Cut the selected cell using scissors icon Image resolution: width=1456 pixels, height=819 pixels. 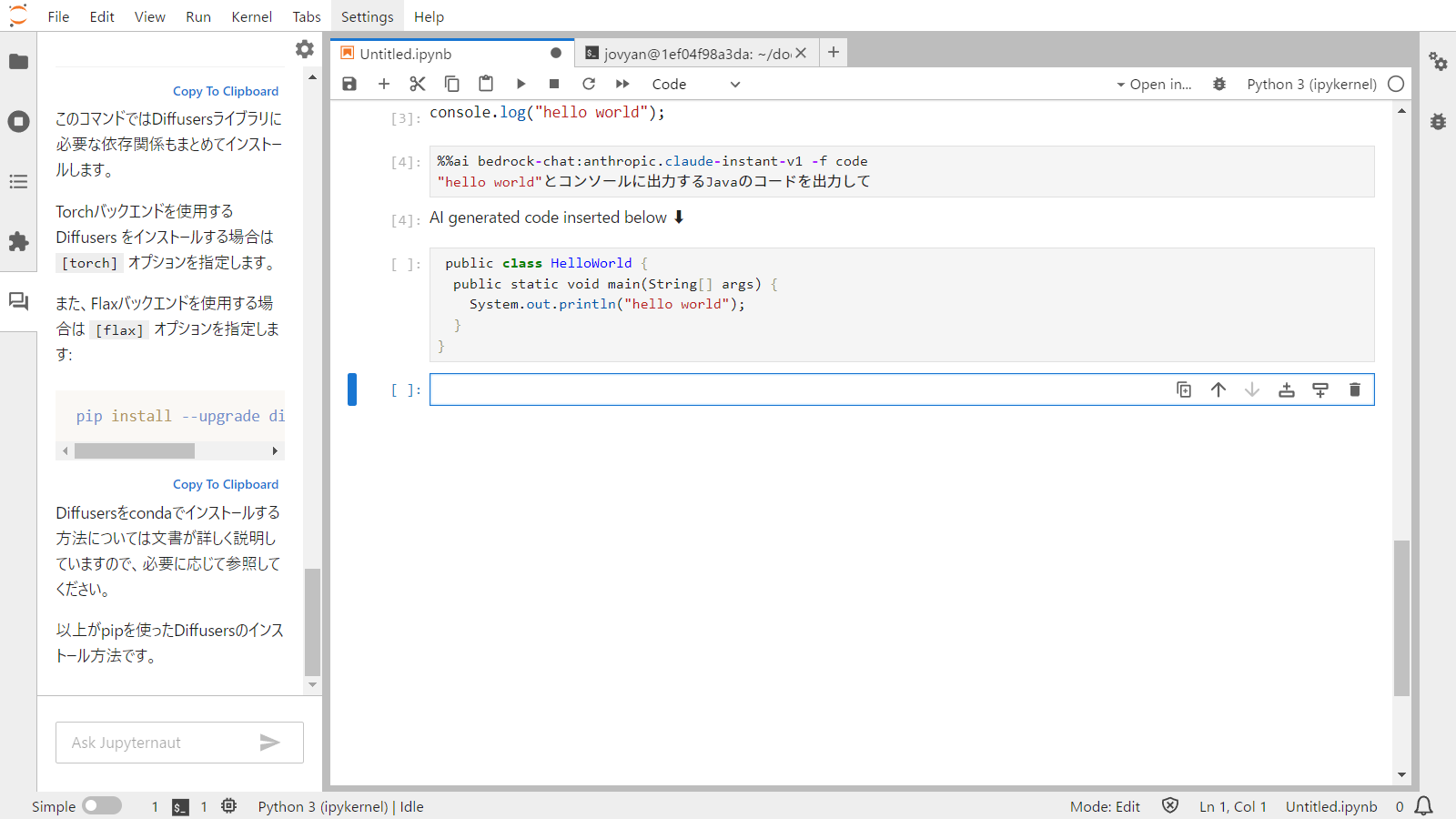418,84
